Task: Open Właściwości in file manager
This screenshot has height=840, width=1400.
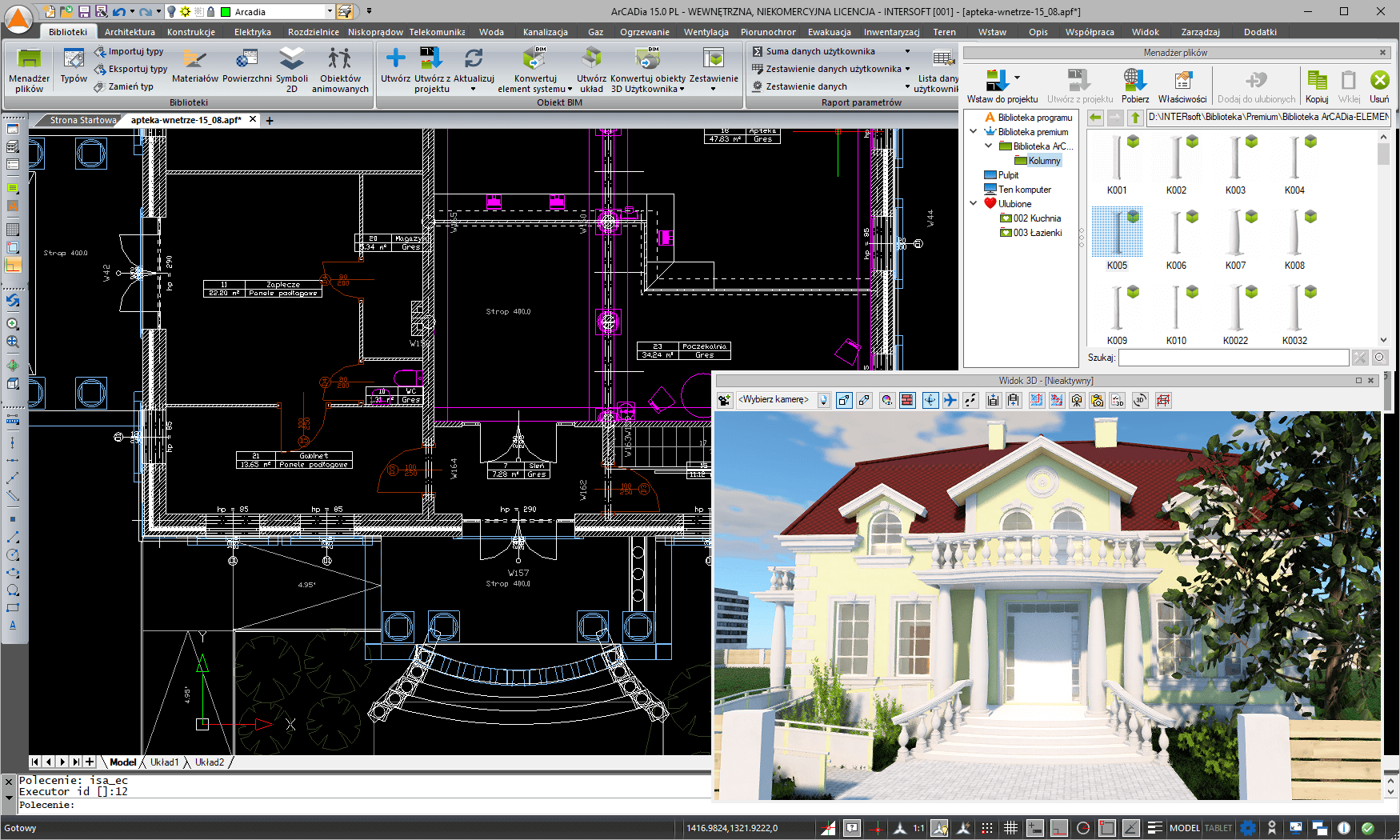Action: point(1182,86)
